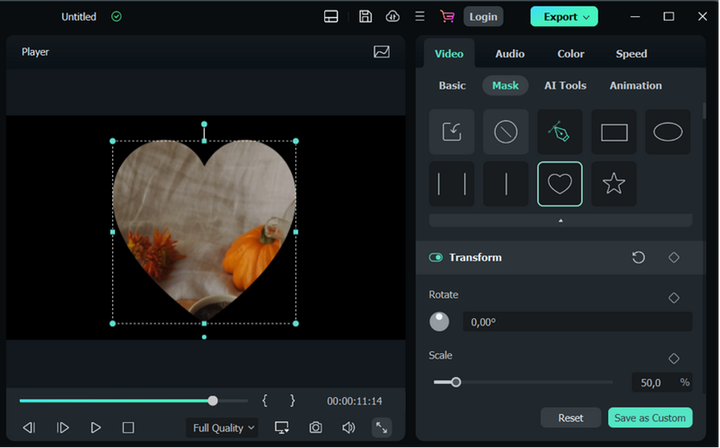Select the pen draw mask tool

click(560, 132)
